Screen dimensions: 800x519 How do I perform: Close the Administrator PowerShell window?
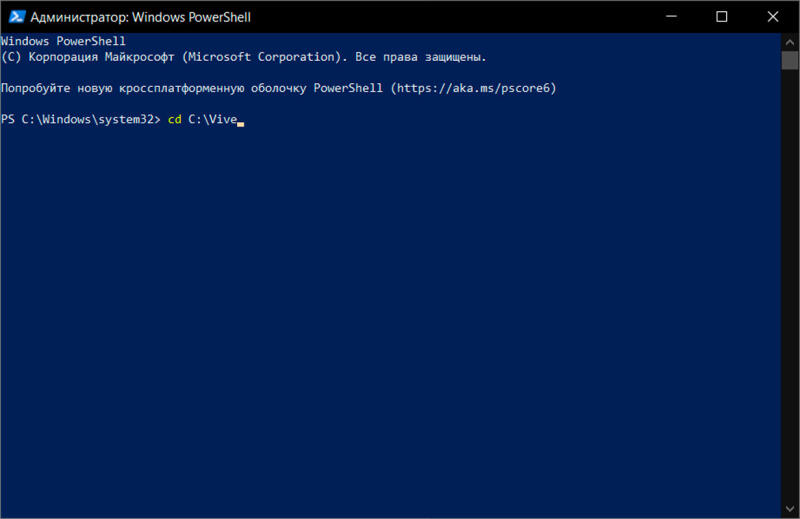(772, 17)
